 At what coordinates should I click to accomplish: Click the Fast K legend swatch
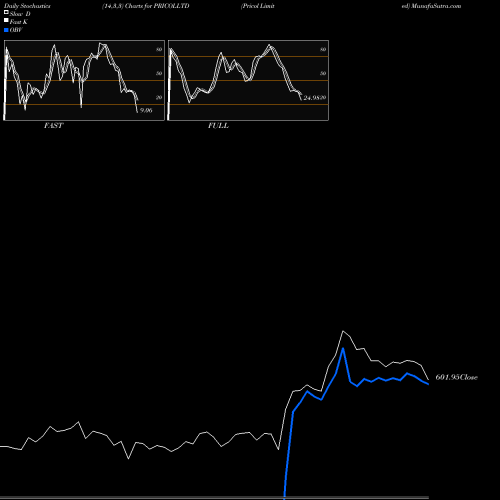click(6, 20)
